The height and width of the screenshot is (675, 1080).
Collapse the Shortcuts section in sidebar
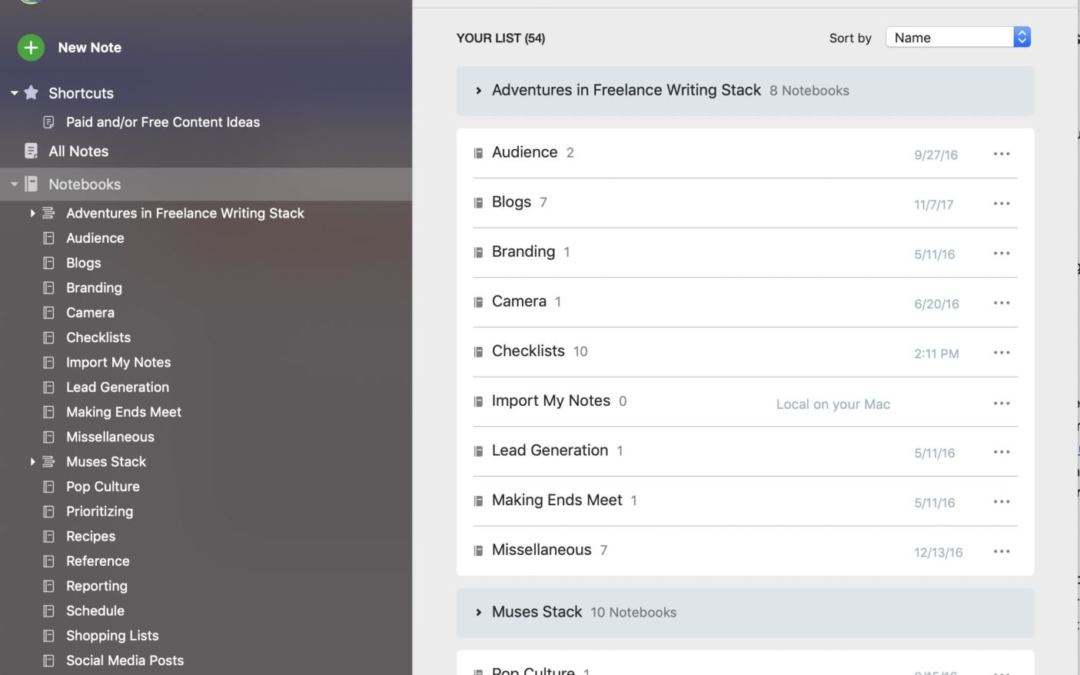(14, 93)
